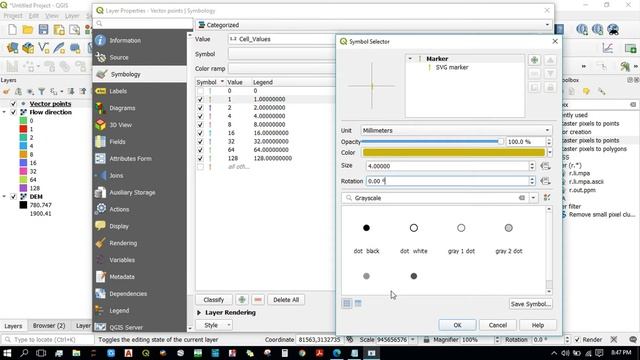The width and height of the screenshot is (640, 360).
Task: Collapse the Flow direction layer tree
Action: 4,112
